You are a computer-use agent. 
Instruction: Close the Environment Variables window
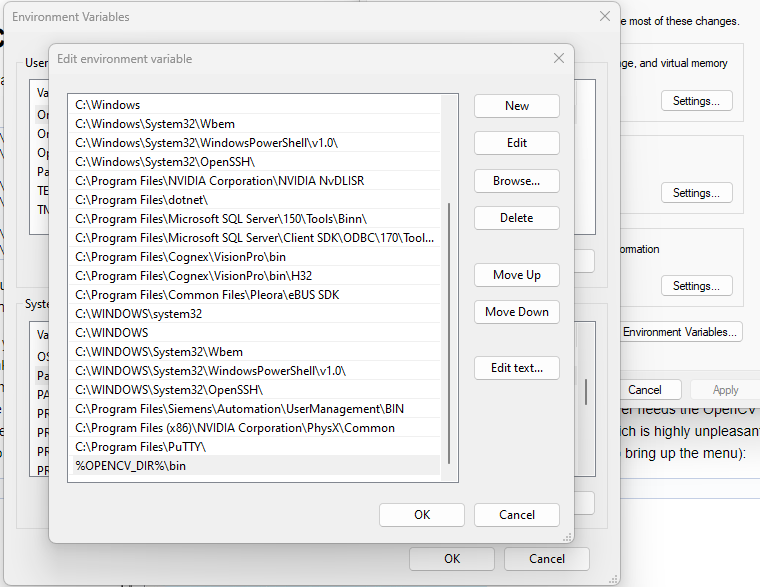604,17
